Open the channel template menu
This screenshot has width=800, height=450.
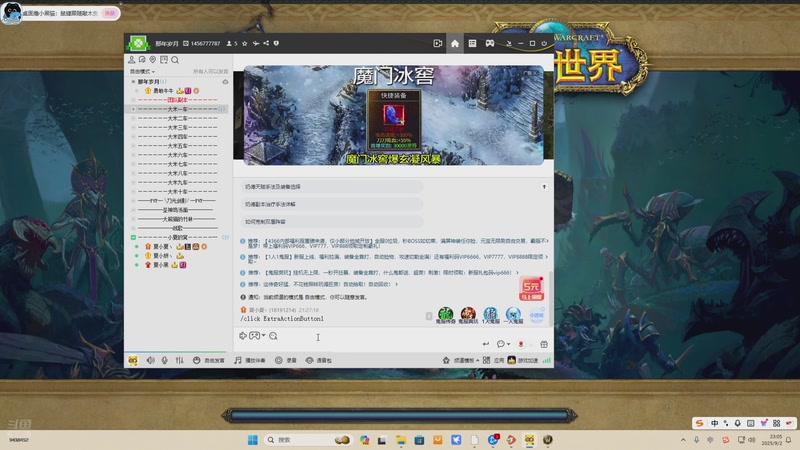click(x=461, y=360)
